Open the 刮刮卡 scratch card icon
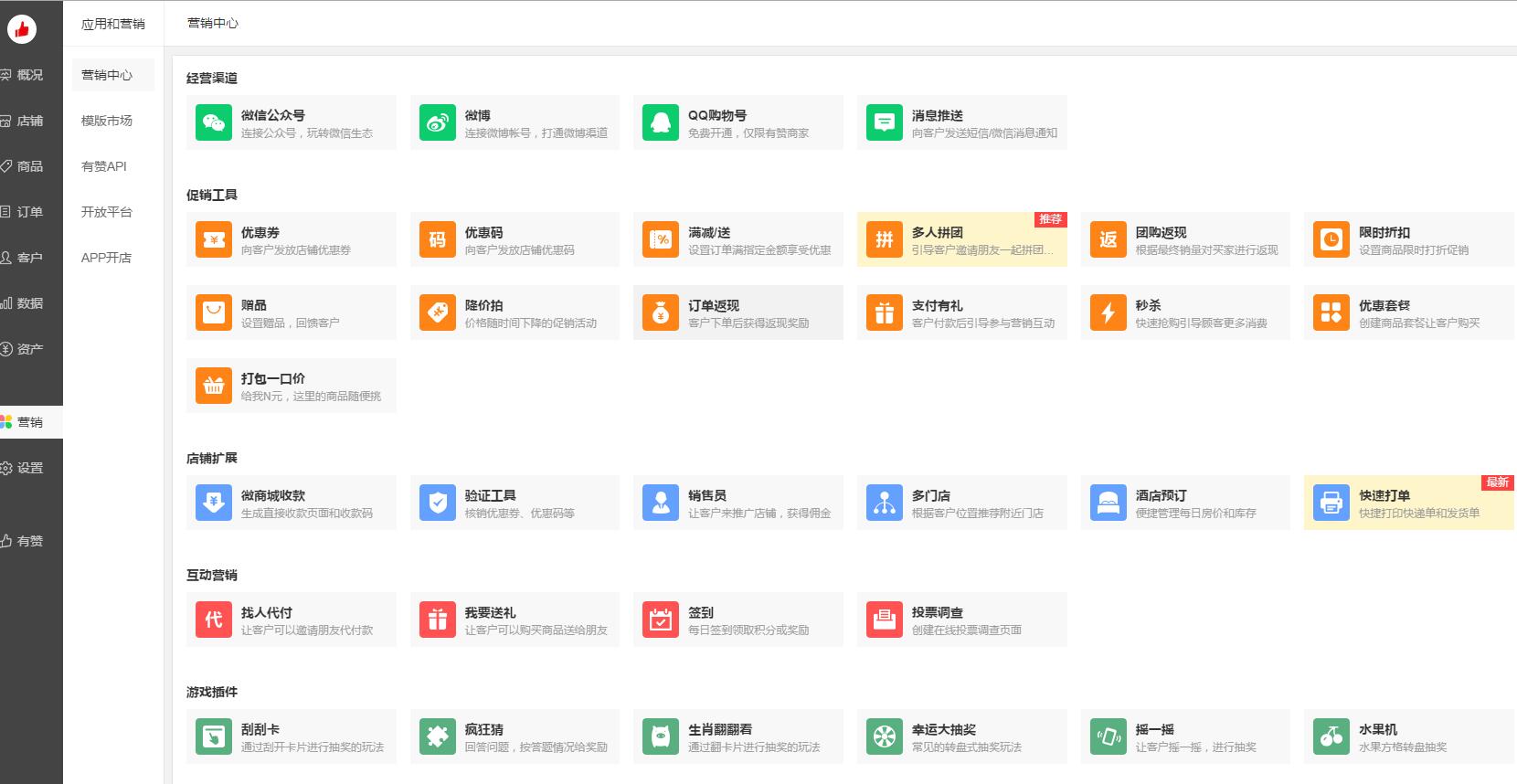 click(214, 736)
